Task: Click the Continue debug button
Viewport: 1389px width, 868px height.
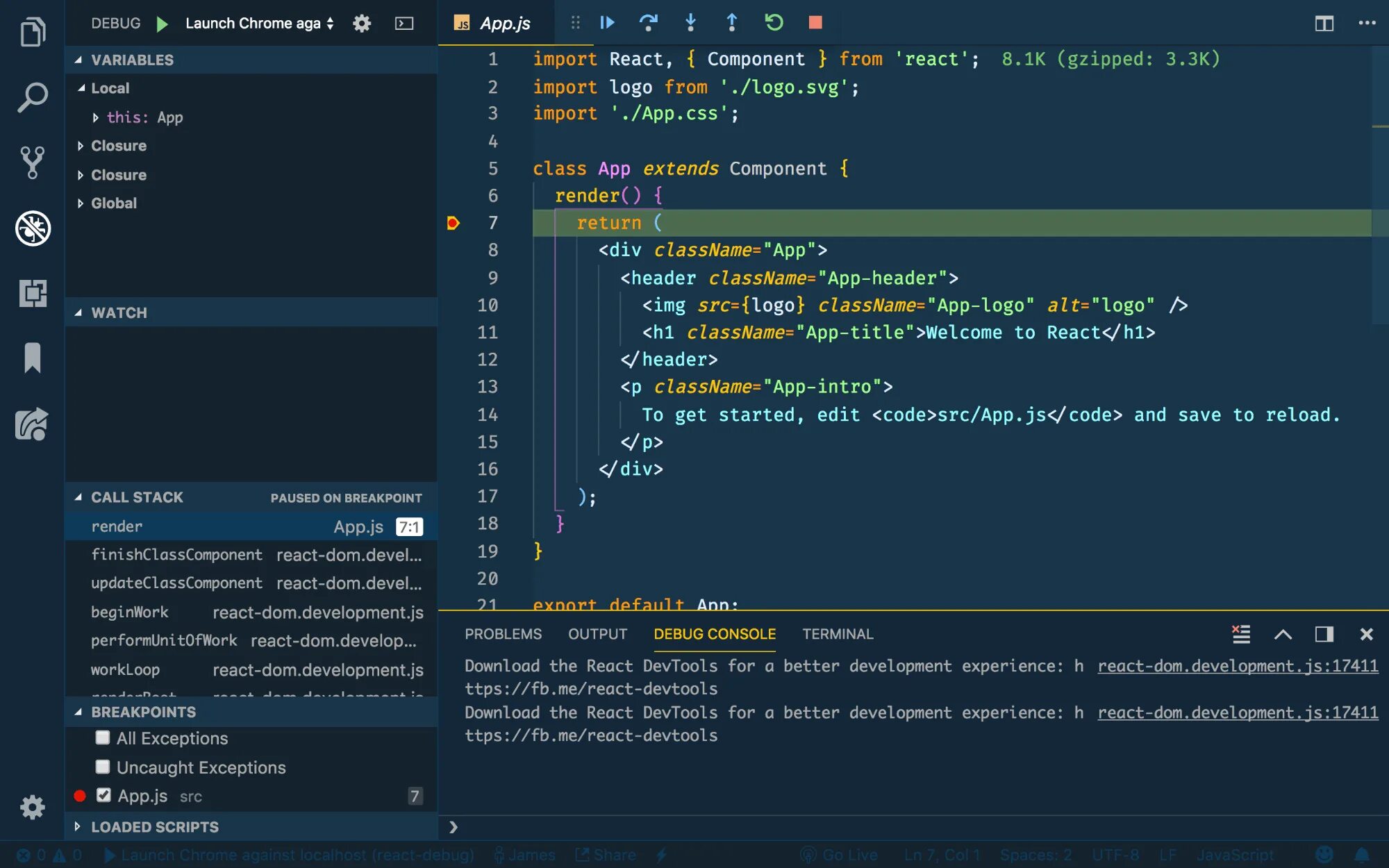Action: (x=607, y=23)
